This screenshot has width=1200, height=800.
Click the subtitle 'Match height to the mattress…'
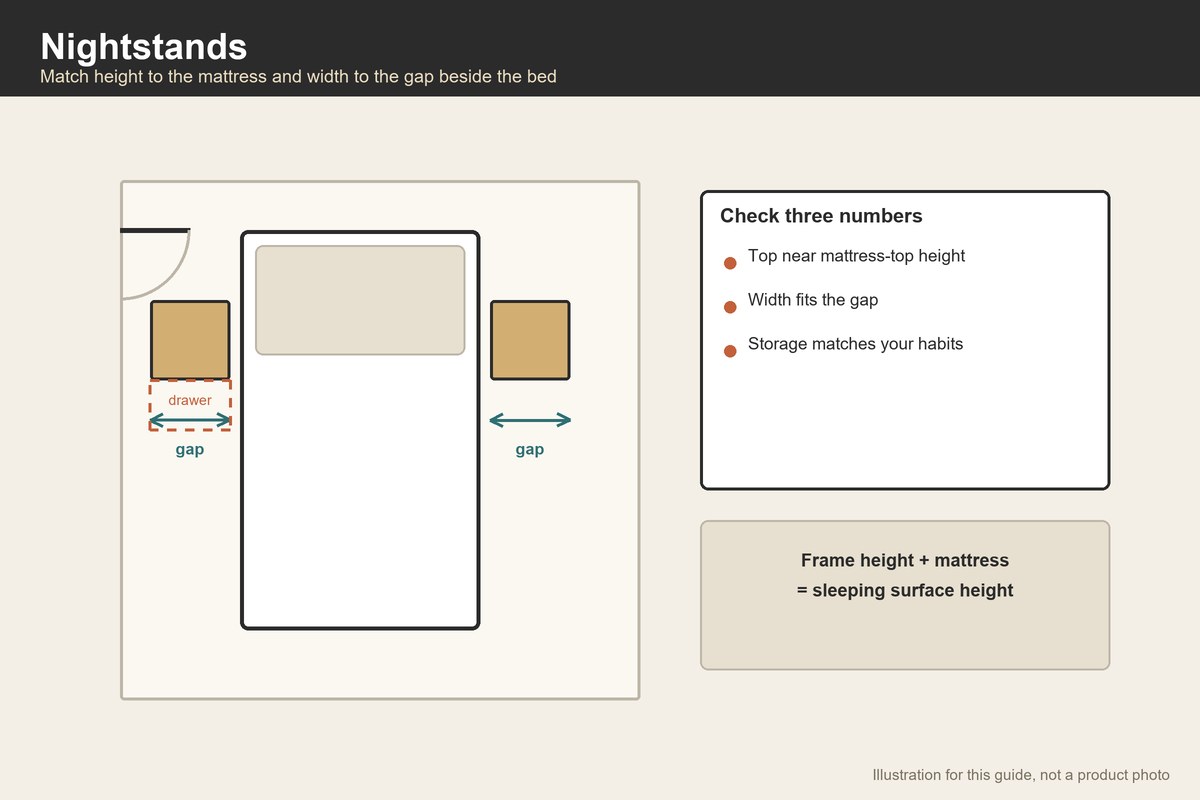pyautogui.click(x=298, y=77)
